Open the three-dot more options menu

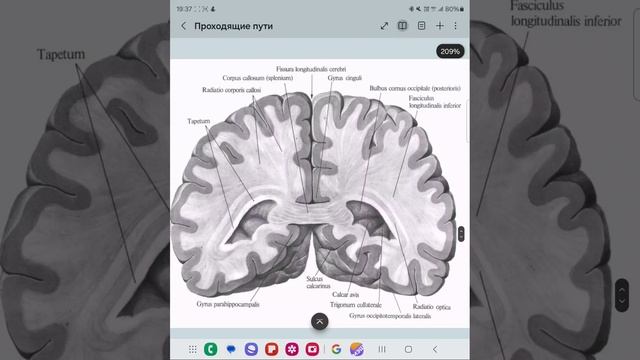[456, 26]
